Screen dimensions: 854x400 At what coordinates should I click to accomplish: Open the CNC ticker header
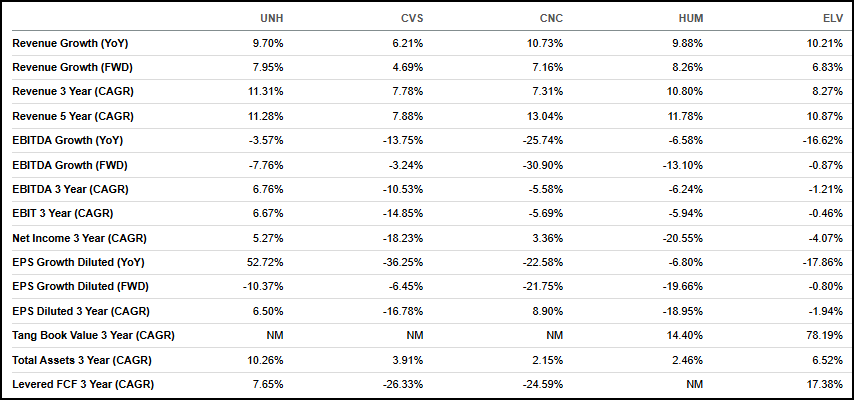point(550,19)
